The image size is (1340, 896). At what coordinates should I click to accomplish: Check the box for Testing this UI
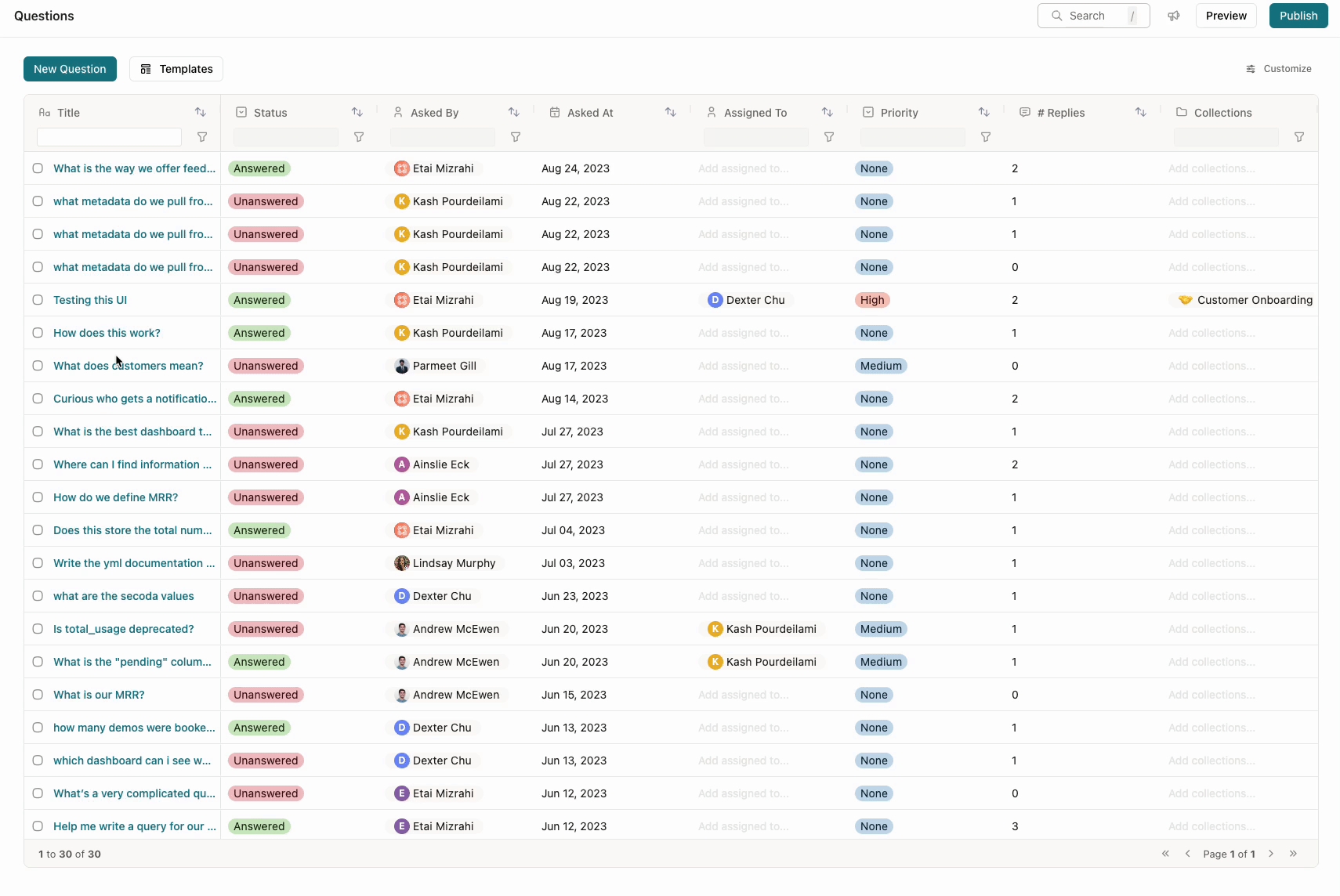[x=38, y=300]
